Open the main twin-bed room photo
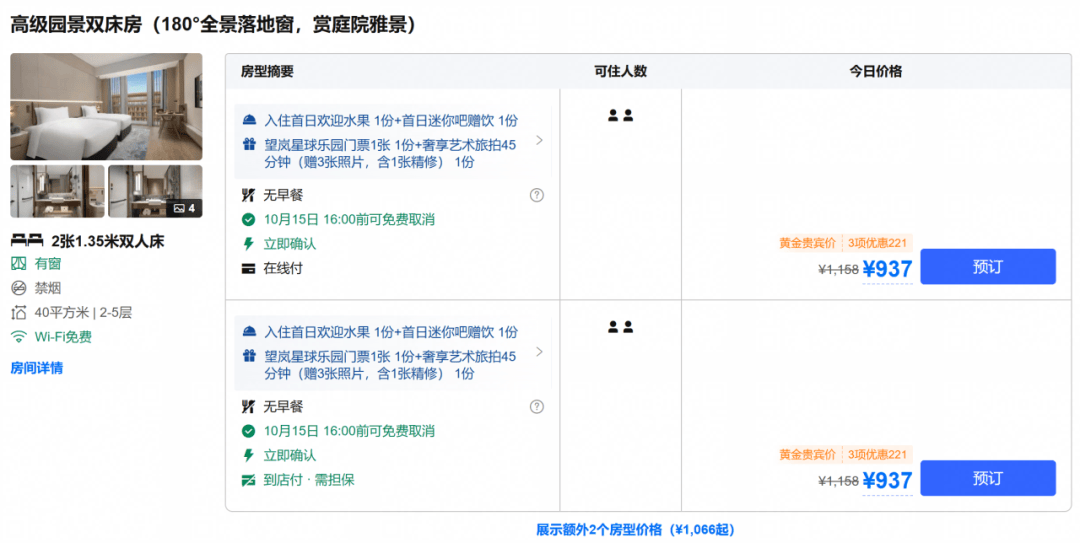1080x543 pixels. [106, 107]
